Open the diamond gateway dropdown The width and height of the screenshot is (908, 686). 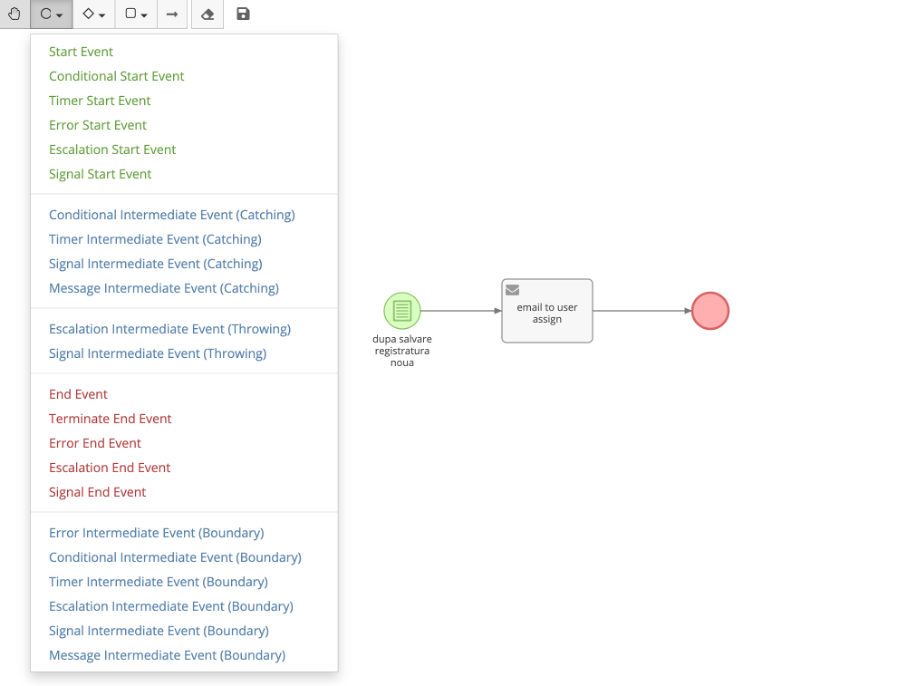(x=94, y=14)
